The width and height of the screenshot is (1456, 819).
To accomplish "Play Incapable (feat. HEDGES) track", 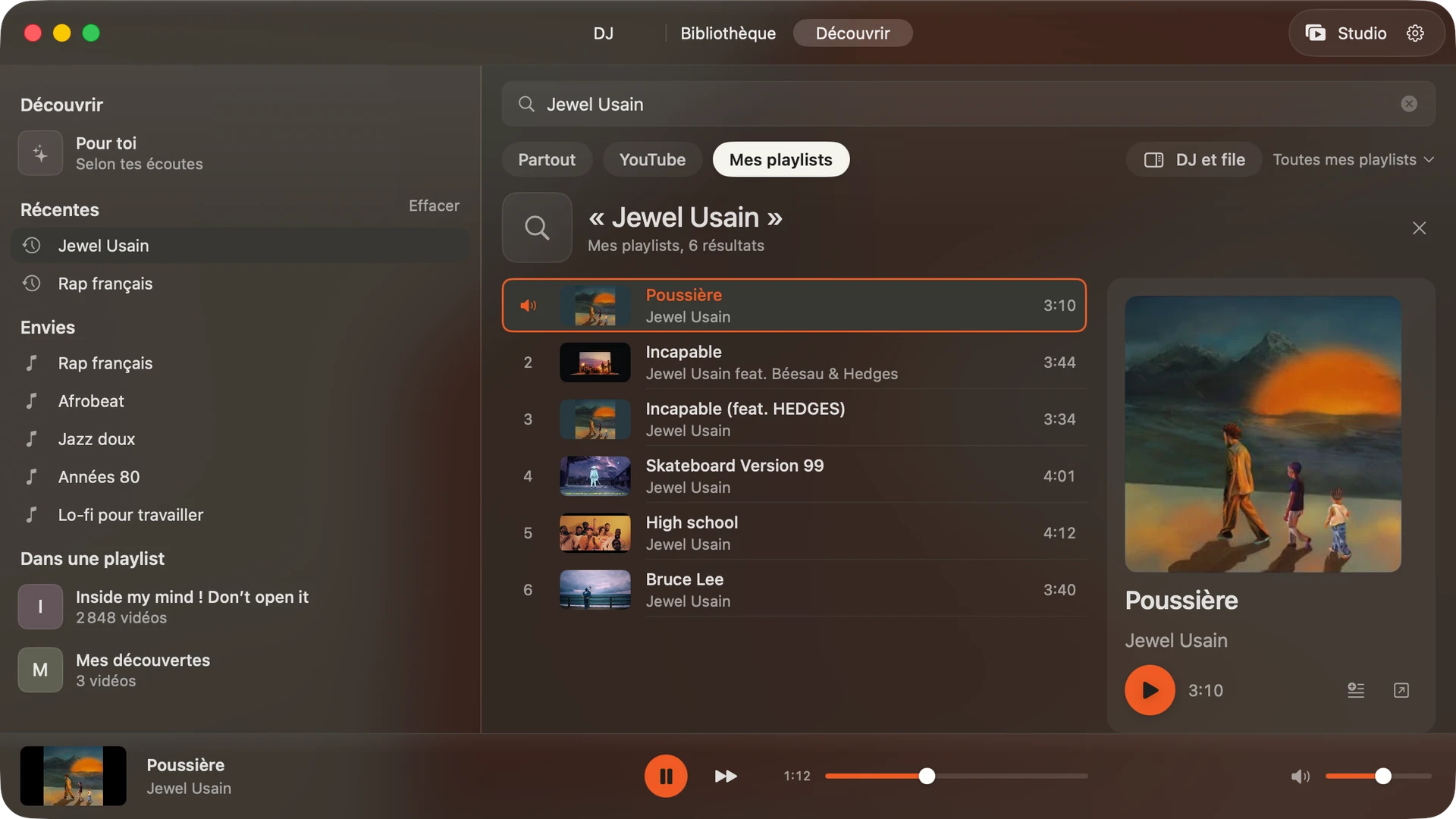I will point(794,419).
